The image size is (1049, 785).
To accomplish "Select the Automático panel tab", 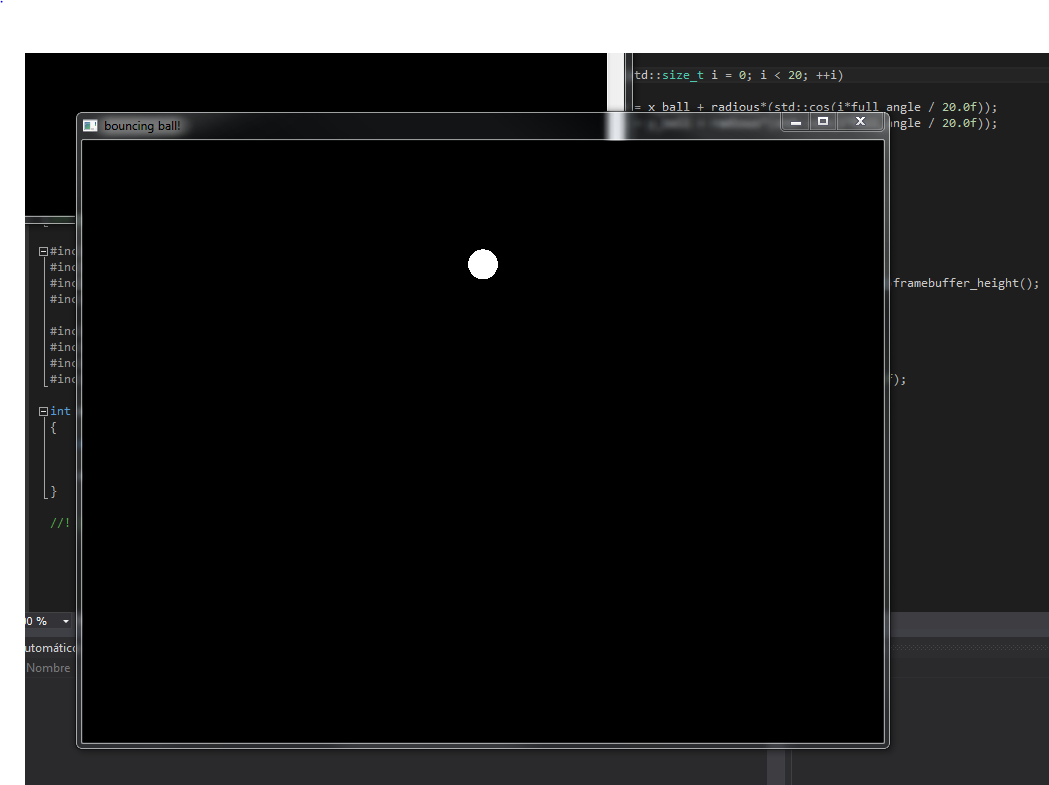I will coord(48,648).
